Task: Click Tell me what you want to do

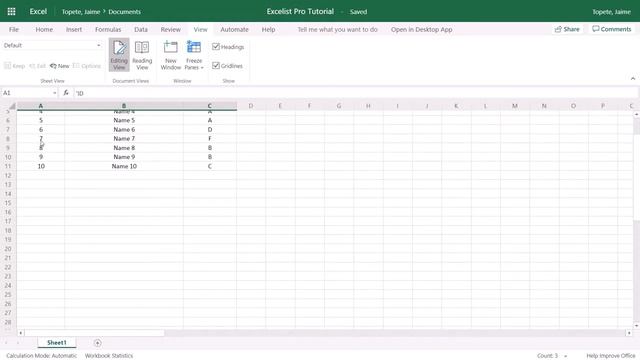Action: click(x=338, y=29)
